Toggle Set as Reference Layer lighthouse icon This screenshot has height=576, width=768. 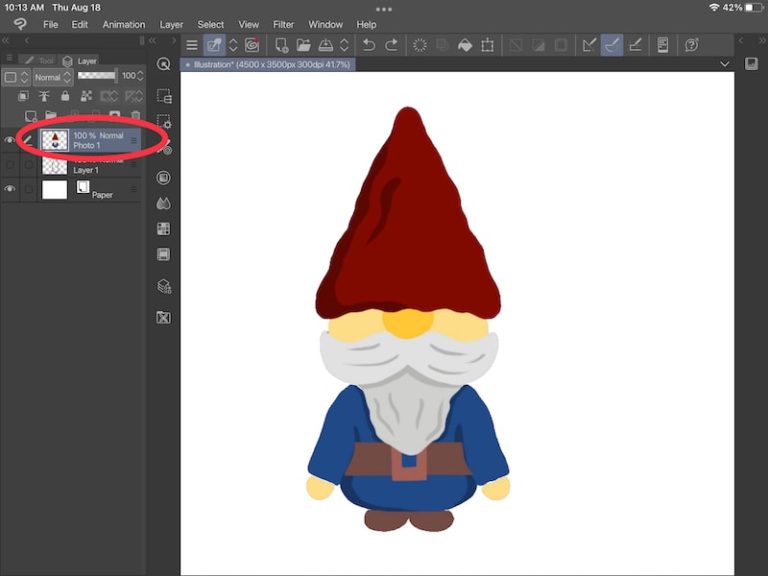(x=44, y=96)
